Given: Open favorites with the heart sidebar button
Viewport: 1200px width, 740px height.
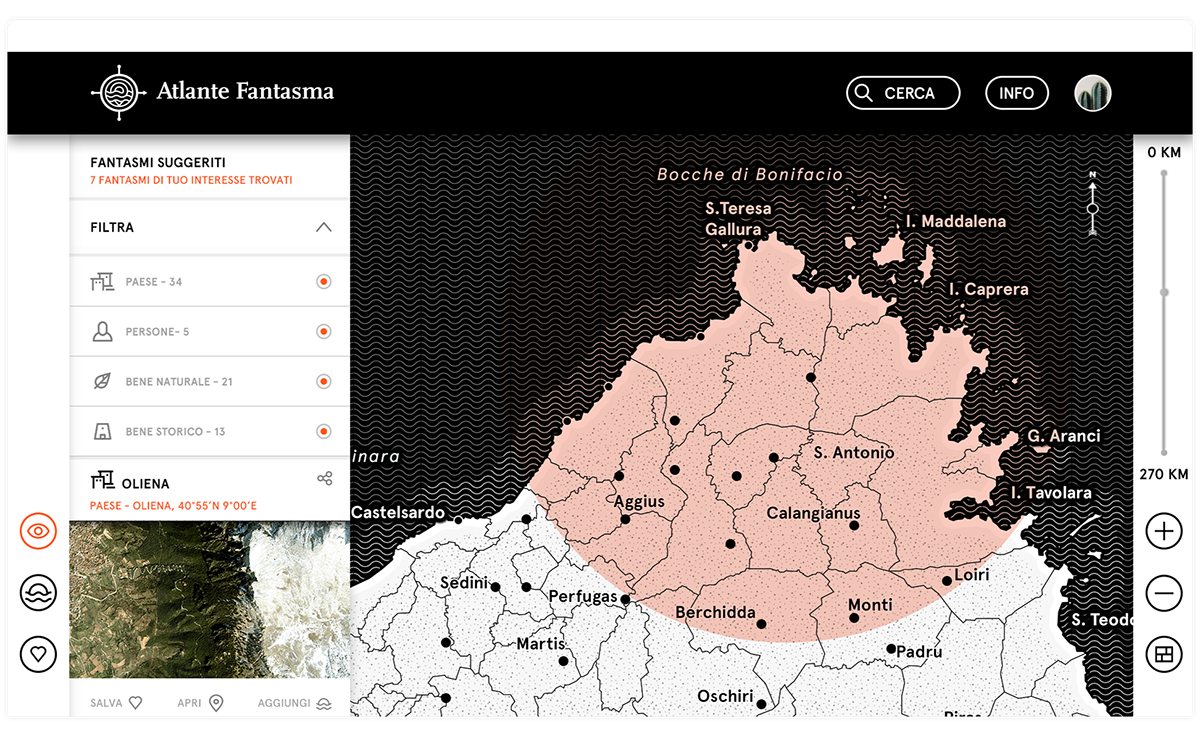Looking at the screenshot, I should coord(38,655).
